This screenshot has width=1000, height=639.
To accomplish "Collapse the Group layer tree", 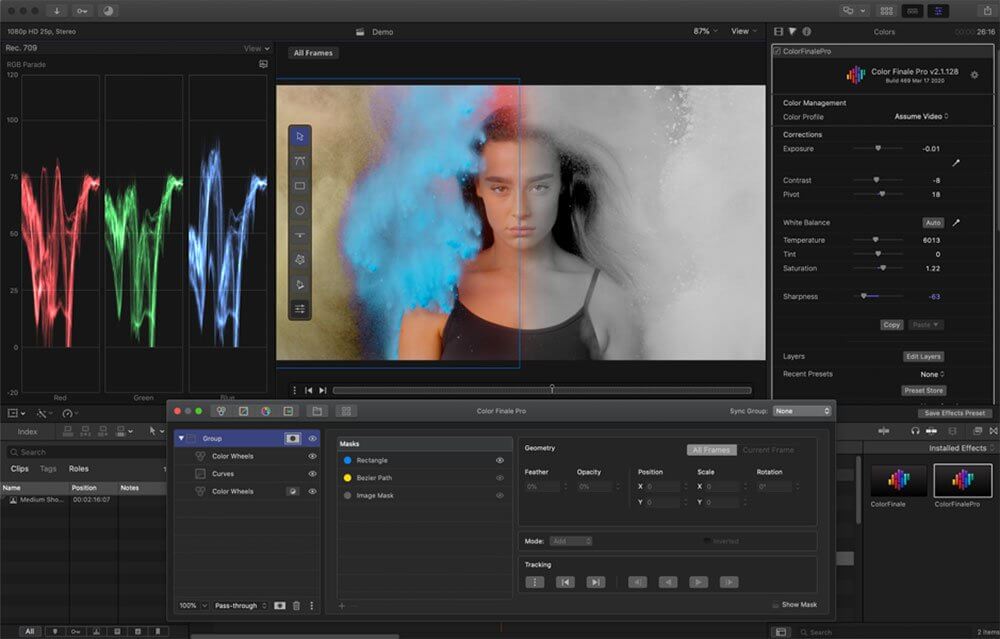I will 181,439.
